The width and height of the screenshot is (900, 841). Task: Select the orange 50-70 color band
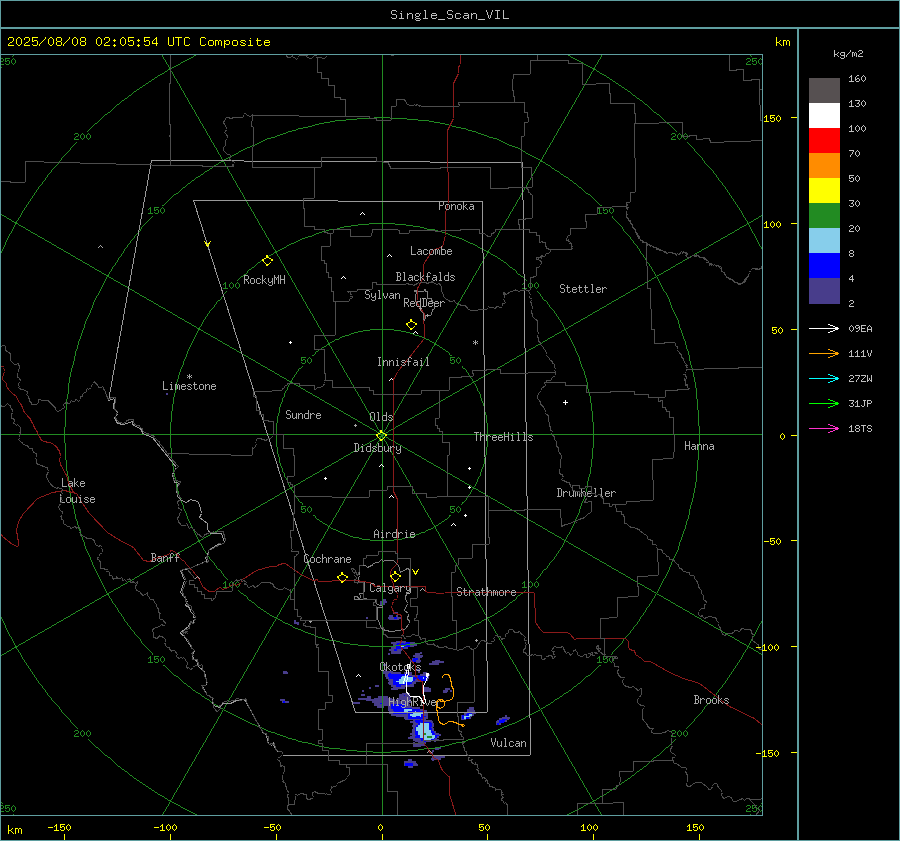[x=824, y=166]
